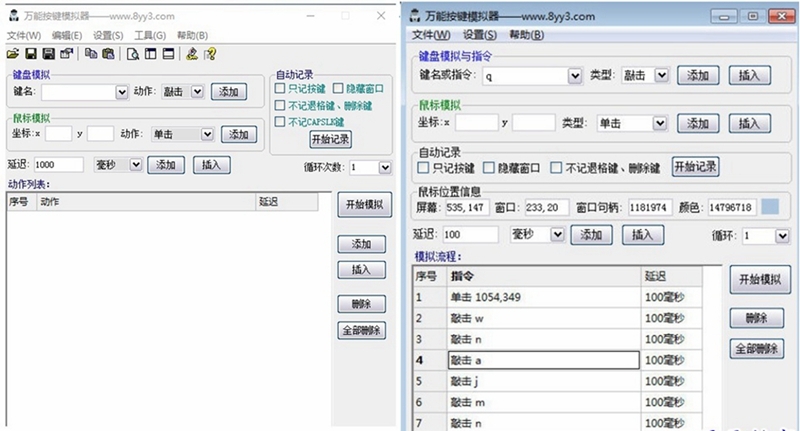Click the print preview magnifier icon
This screenshot has height=431, width=800.
point(133,54)
